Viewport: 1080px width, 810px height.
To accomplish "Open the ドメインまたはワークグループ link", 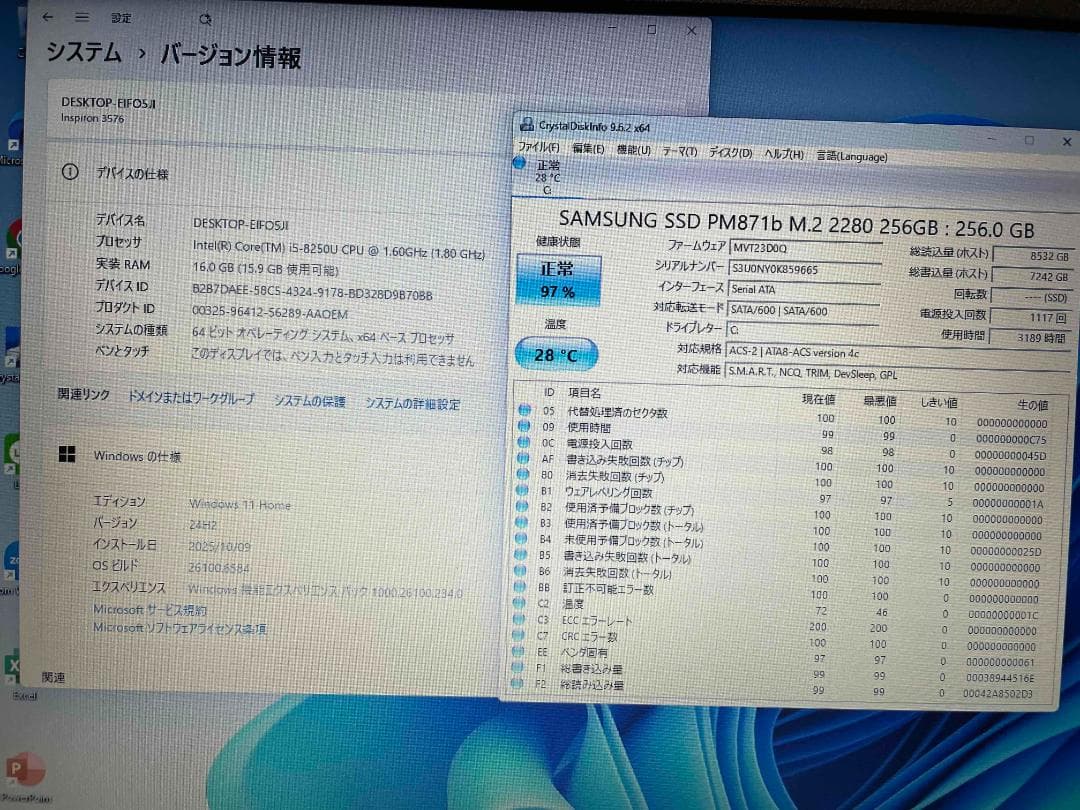I will (x=191, y=397).
